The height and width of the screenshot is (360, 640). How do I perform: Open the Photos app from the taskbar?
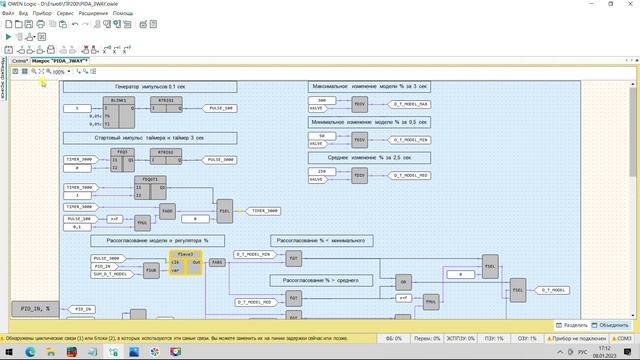point(134,352)
